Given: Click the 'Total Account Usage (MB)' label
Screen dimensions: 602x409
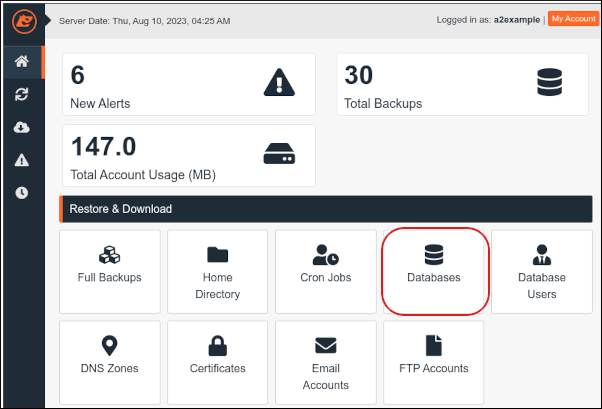Looking at the screenshot, I should pyautogui.click(x=143, y=175).
